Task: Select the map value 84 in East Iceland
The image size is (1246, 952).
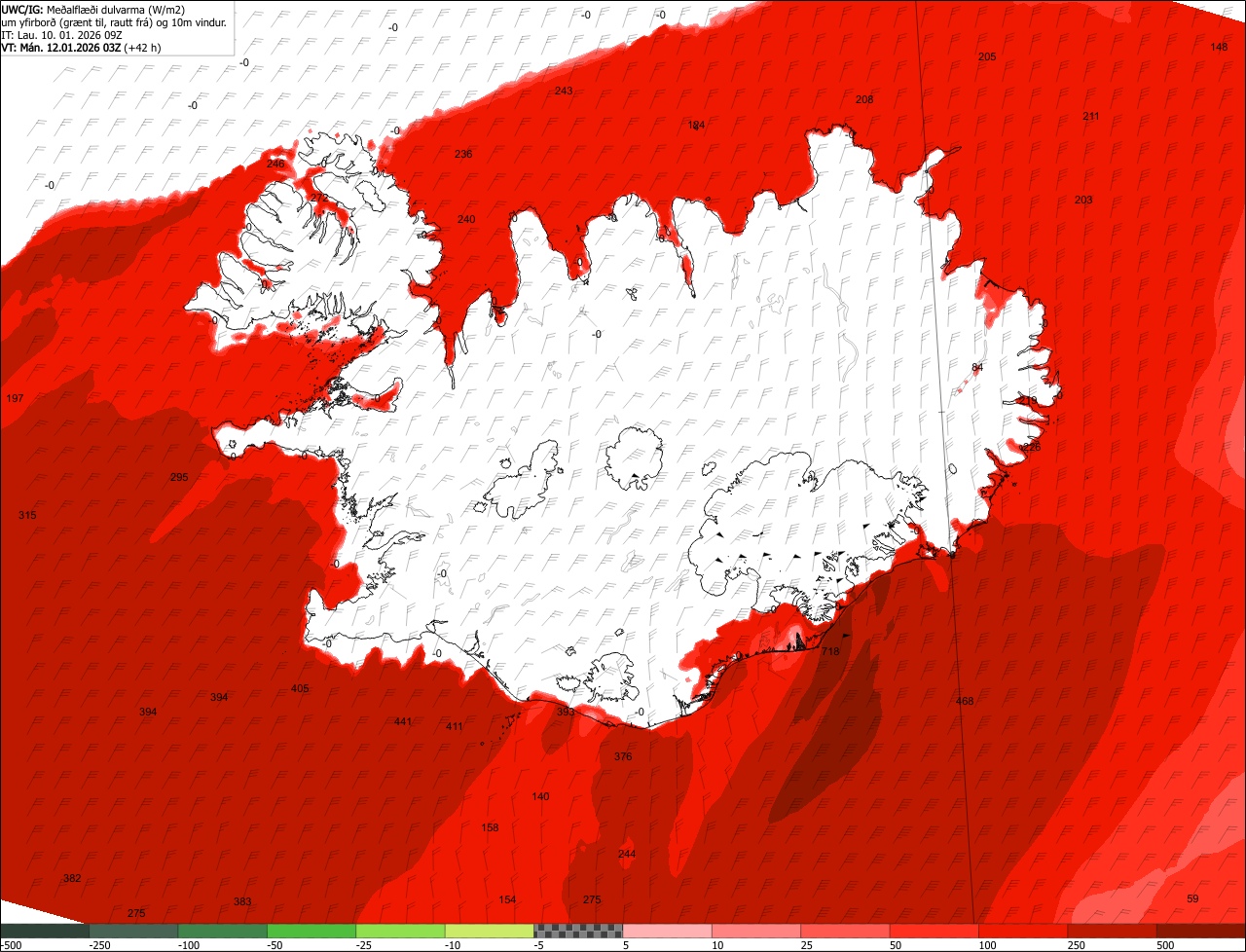Action: (x=977, y=367)
